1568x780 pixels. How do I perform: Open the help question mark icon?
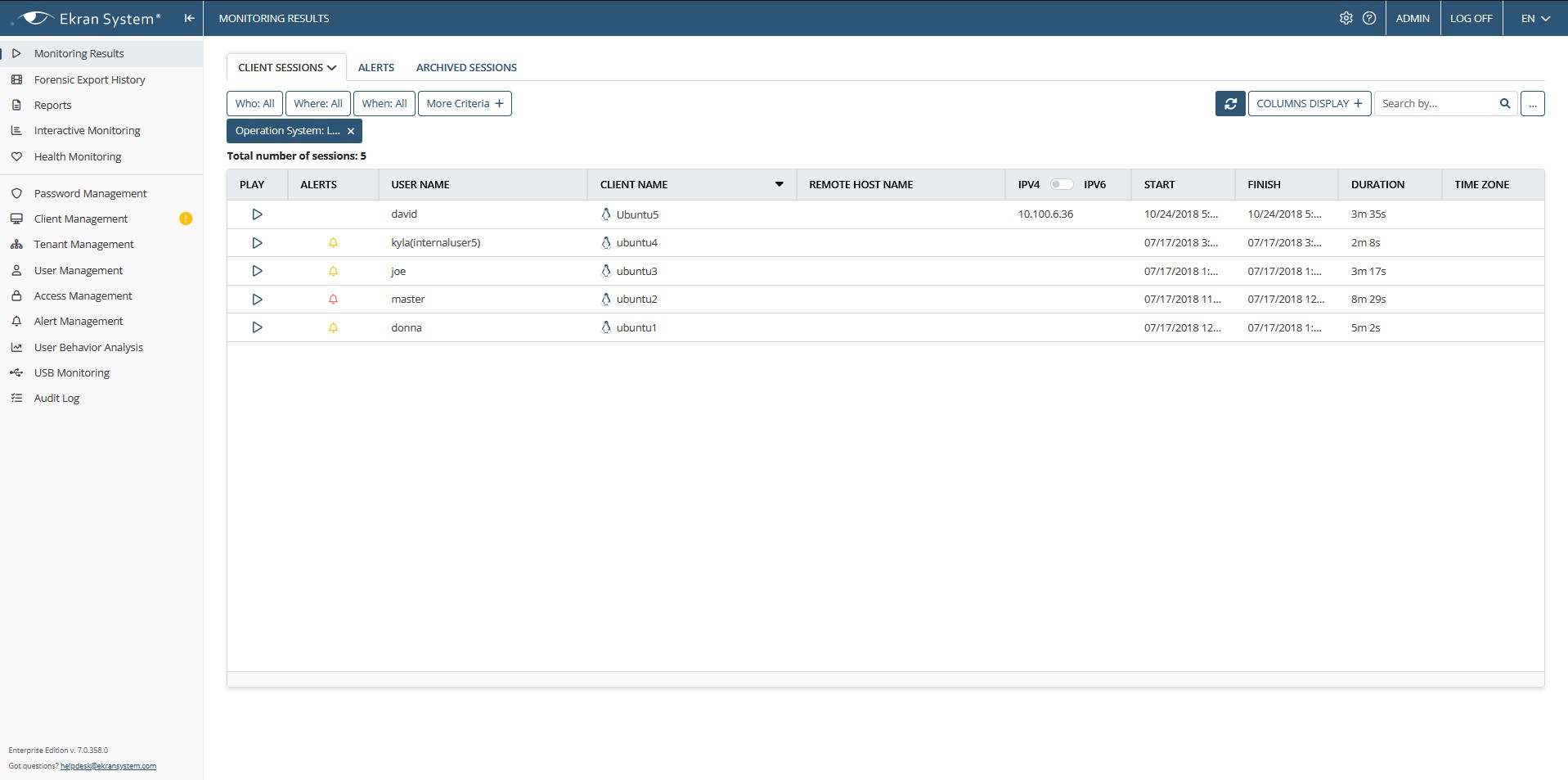tap(1369, 18)
